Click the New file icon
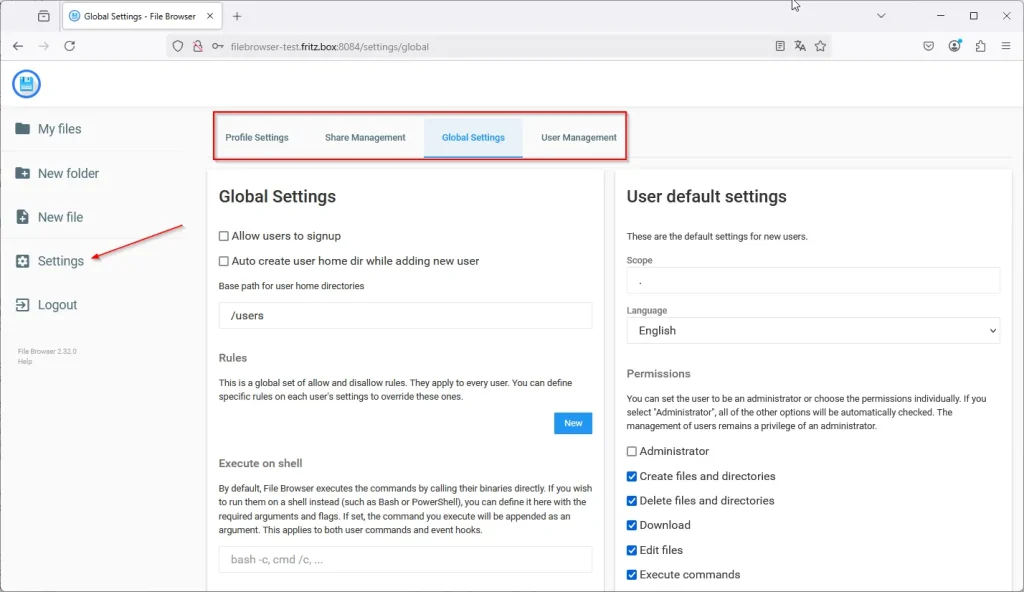Viewport: 1024px width, 592px height. pyautogui.click(x=23, y=217)
